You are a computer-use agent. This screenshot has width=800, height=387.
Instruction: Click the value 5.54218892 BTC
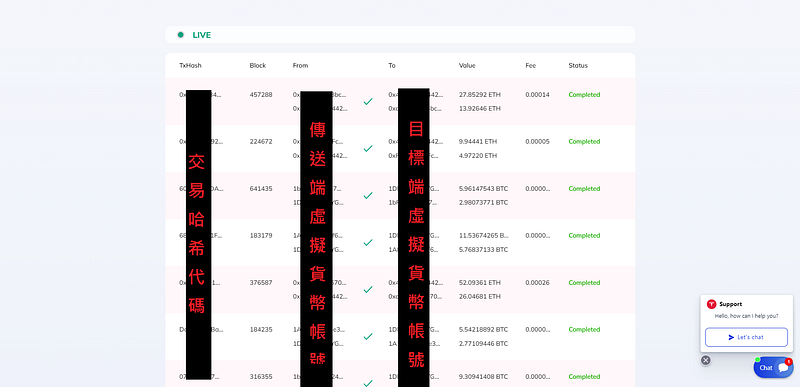(483, 329)
